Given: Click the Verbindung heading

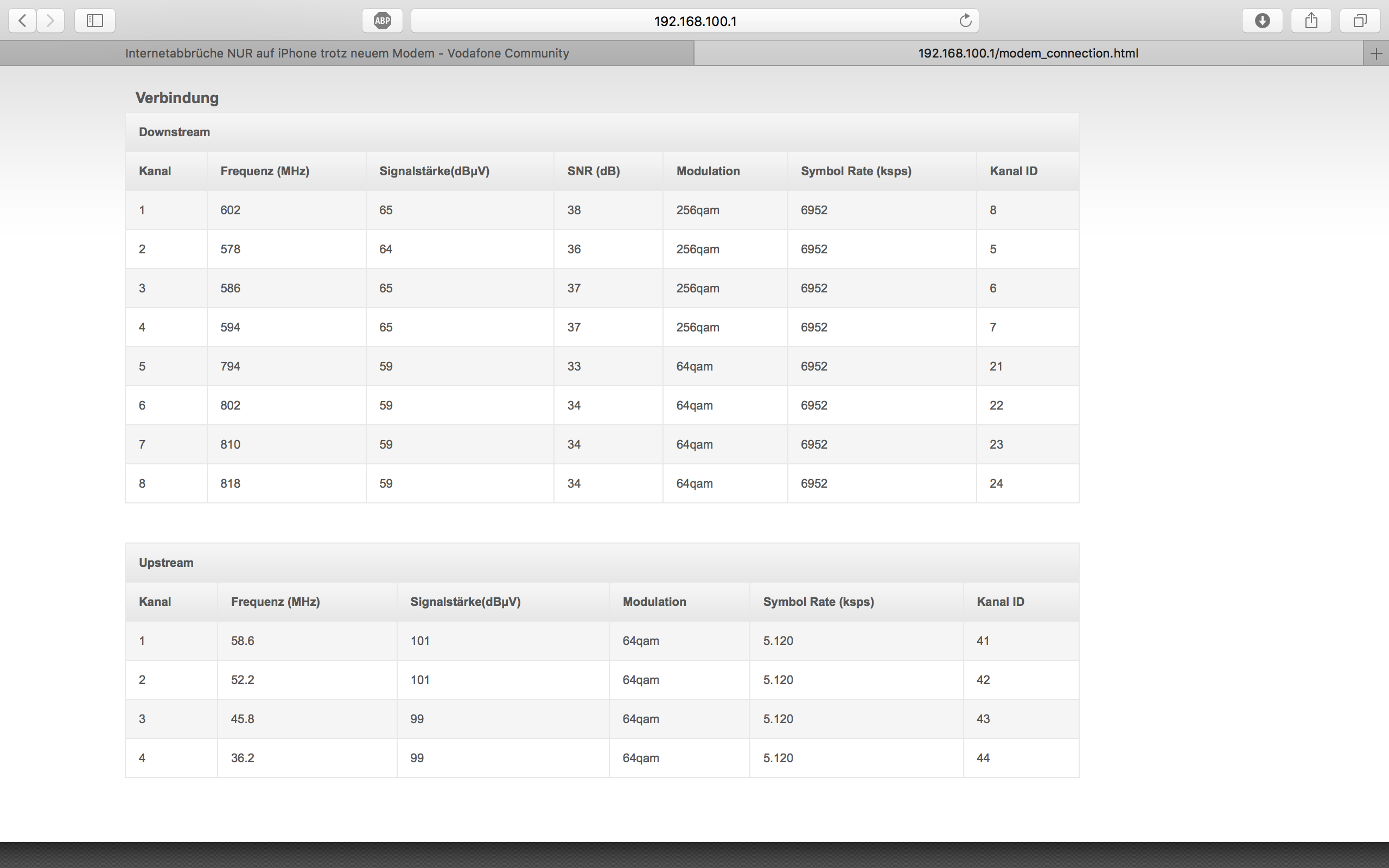Looking at the screenshot, I should (x=177, y=98).
